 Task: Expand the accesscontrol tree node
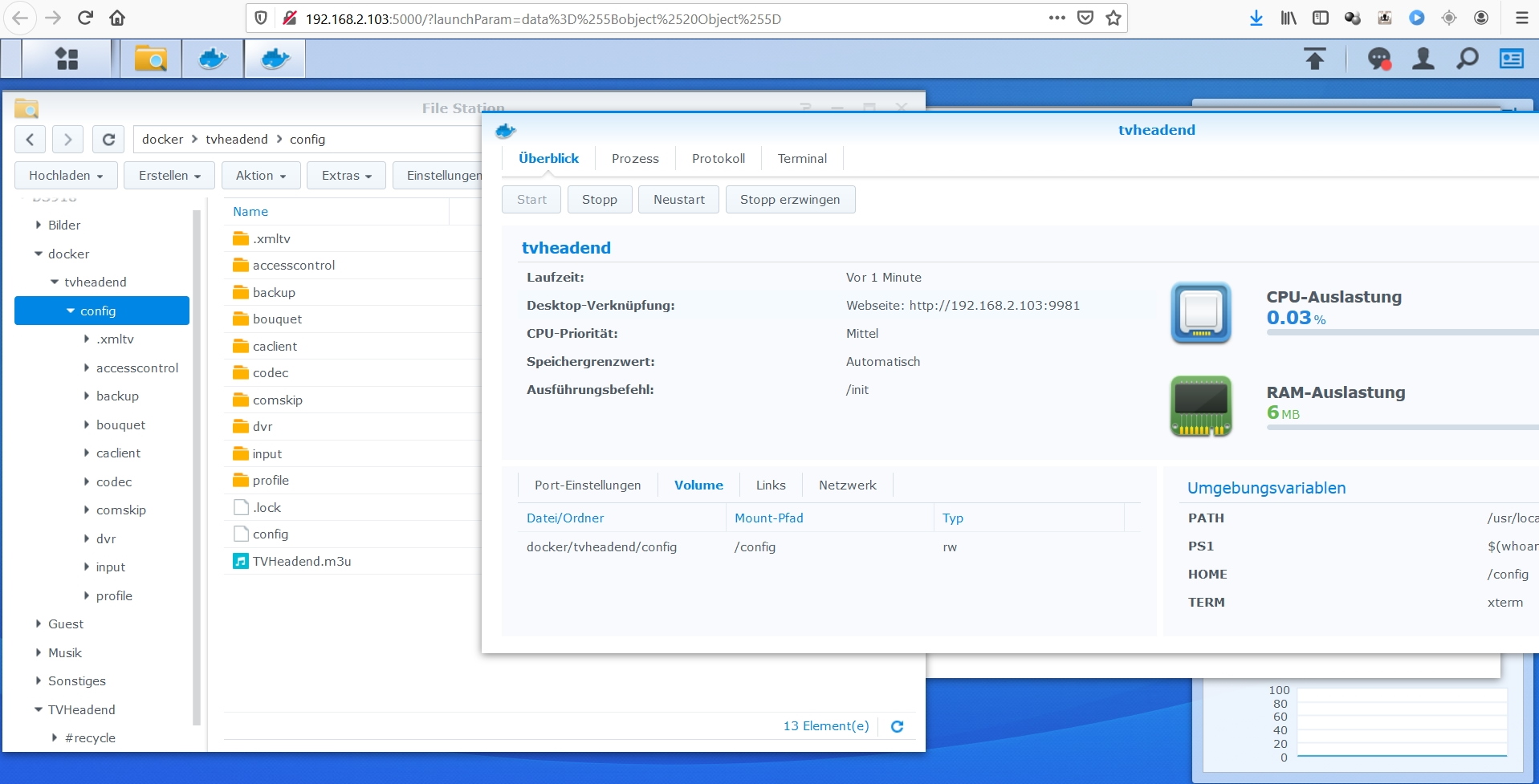[87, 368]
